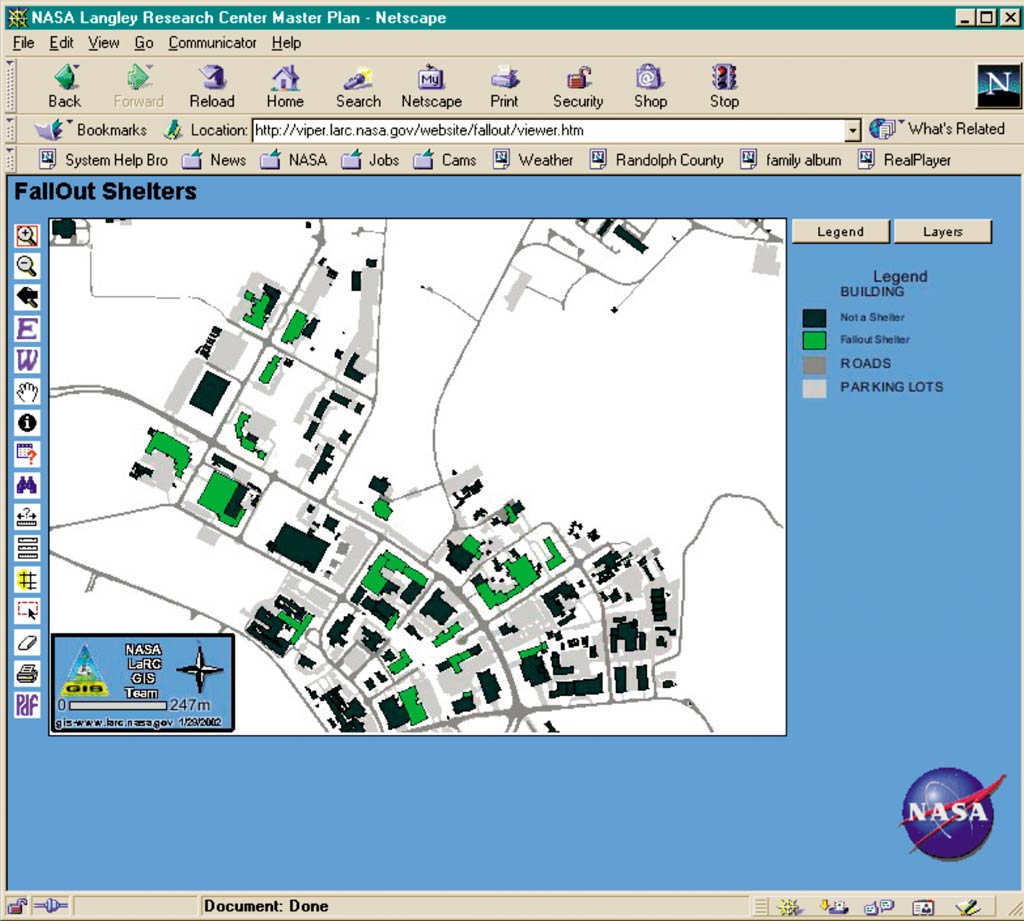Go back to the previous map extent
The height and width of the screenshot is (921, 1024).
pos(27,297)
